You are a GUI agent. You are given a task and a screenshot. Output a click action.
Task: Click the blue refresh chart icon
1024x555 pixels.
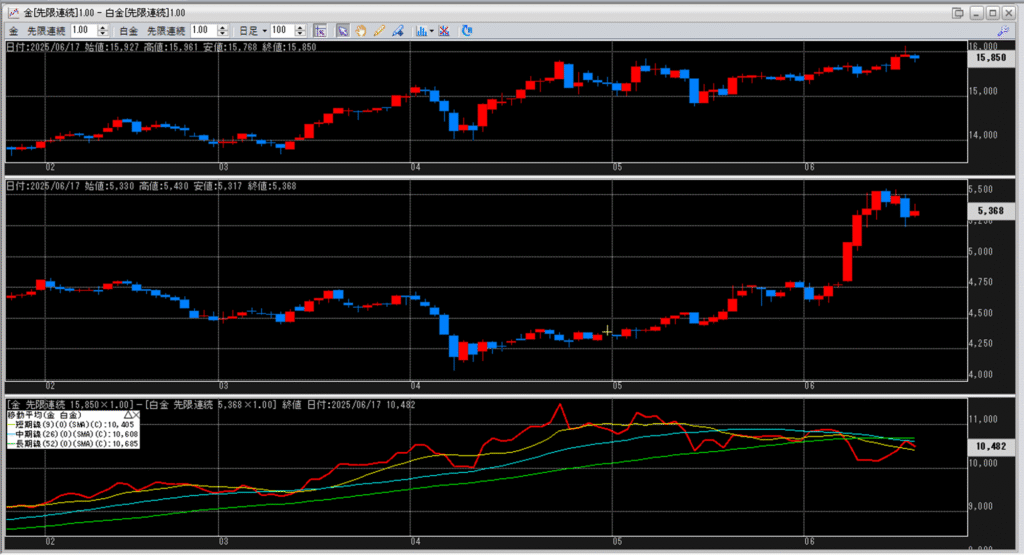pos(466,31)
